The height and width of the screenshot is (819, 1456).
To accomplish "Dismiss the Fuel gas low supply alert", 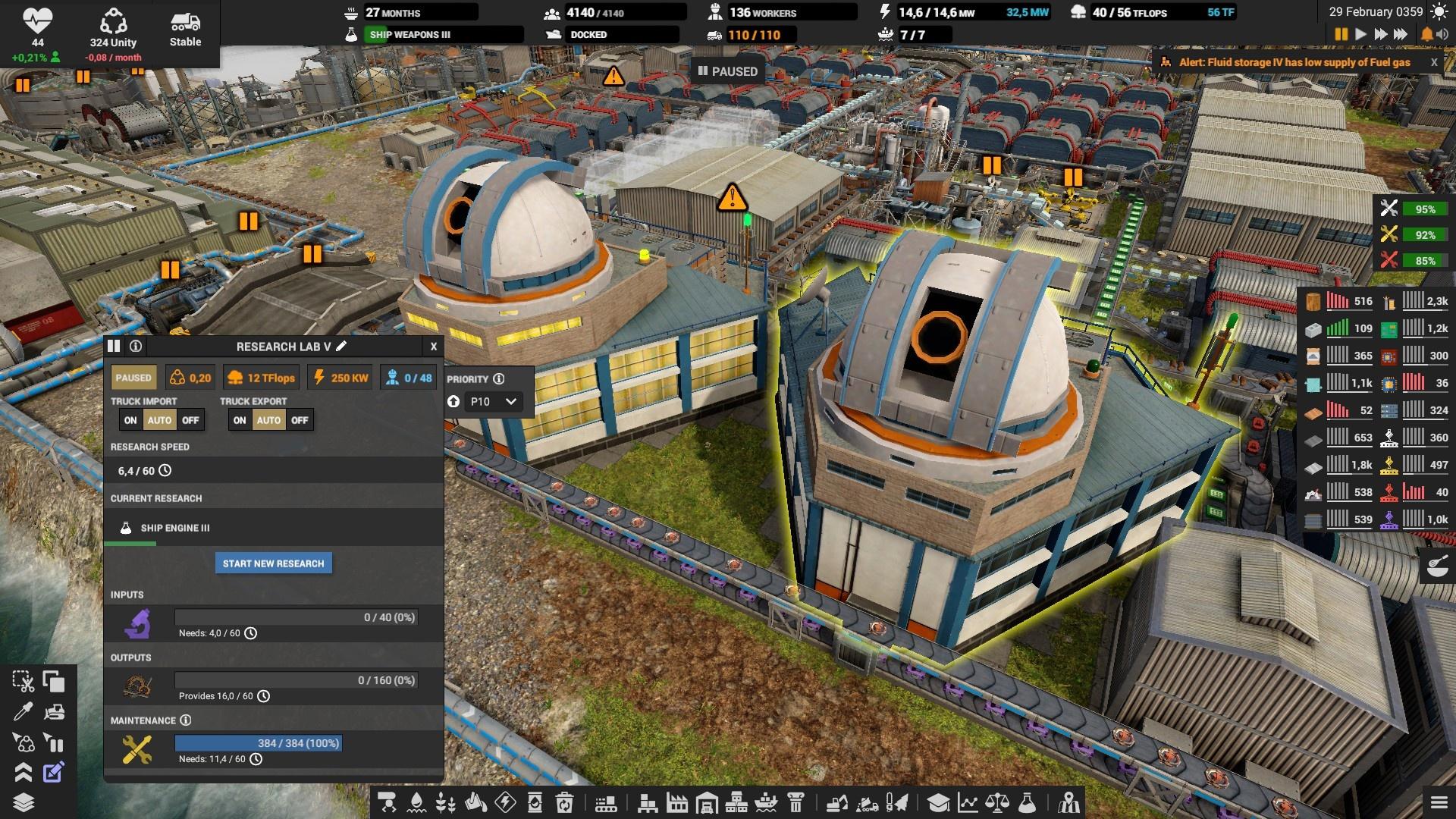I will pyautogui.click(x=1434, y=62).
